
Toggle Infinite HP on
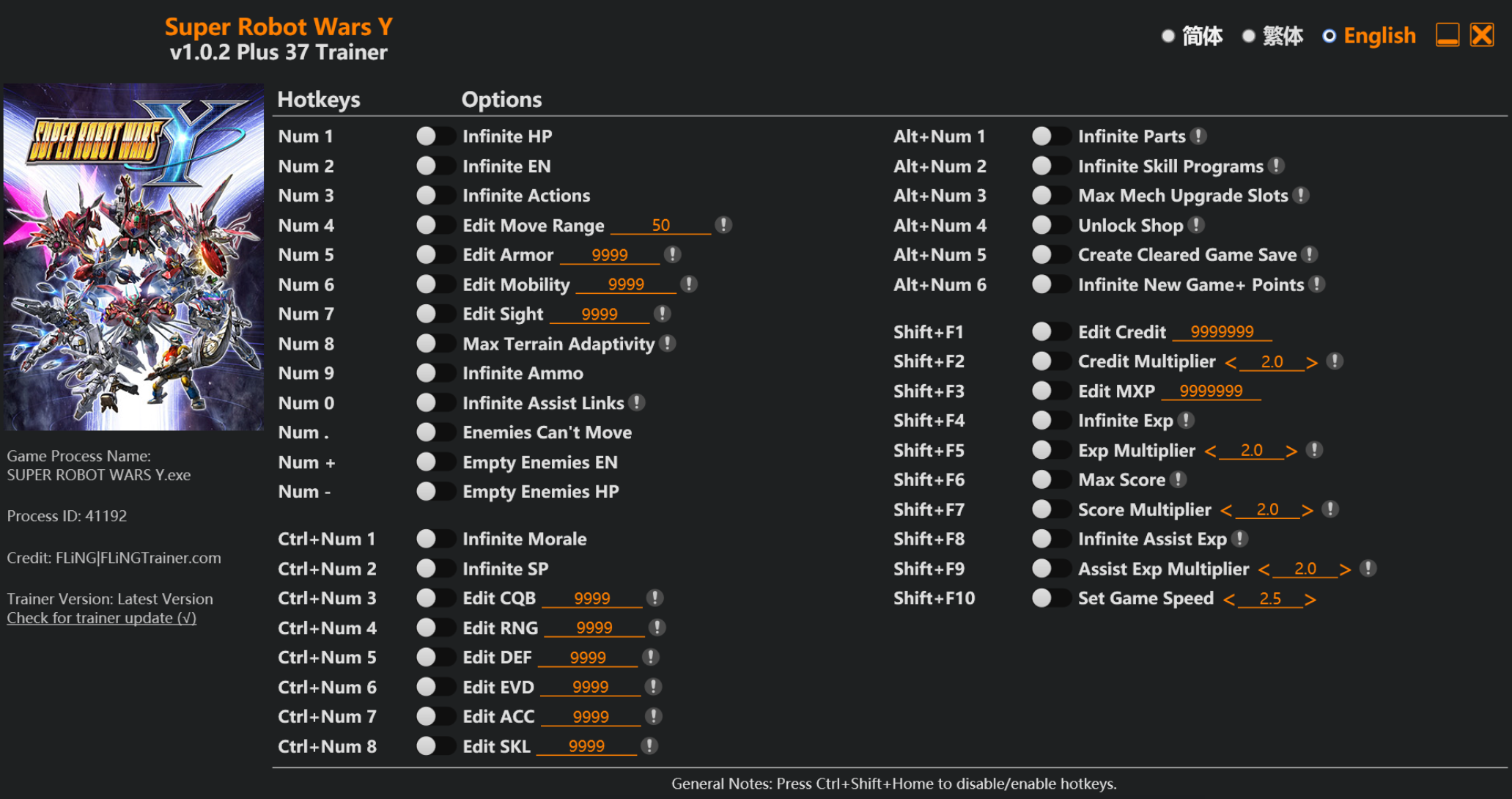coord(435,136)
